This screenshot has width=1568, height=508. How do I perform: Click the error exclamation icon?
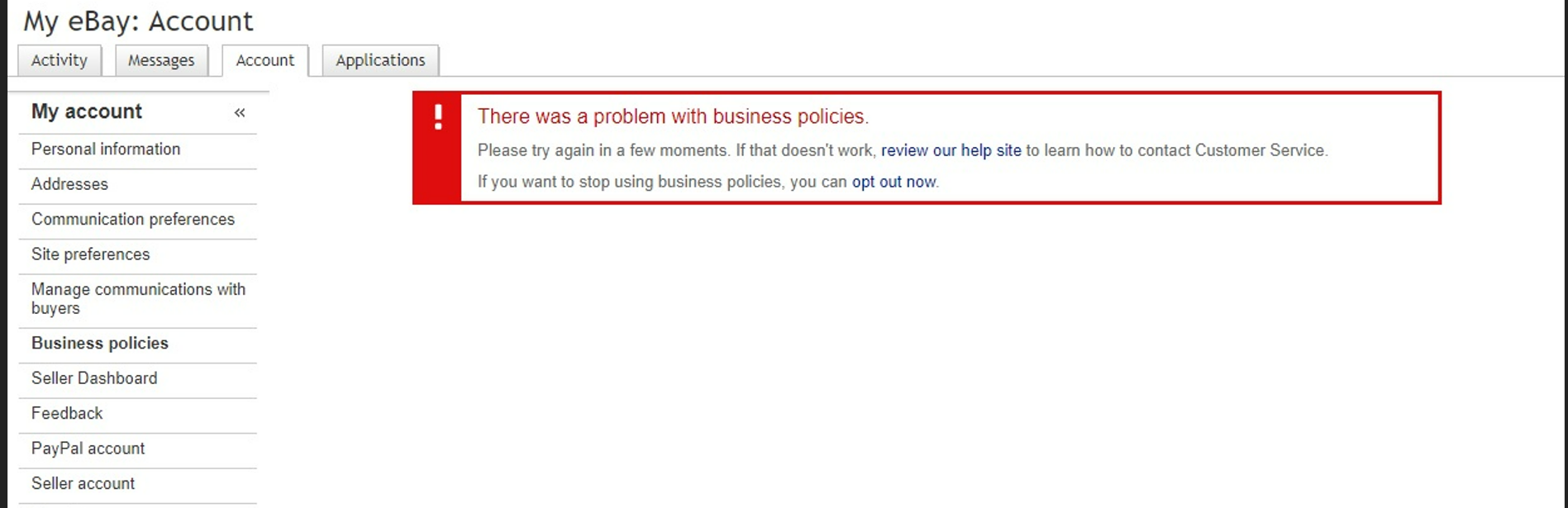click(438, 117)
